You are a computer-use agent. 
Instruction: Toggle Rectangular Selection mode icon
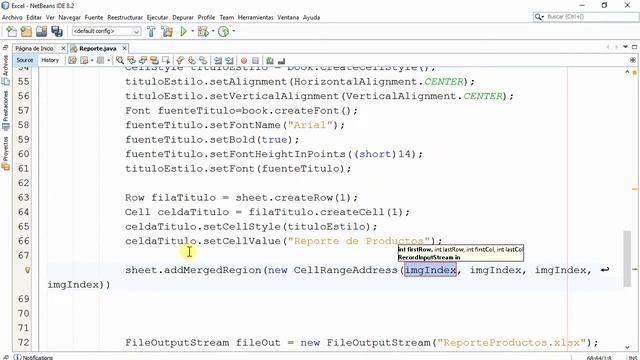(x=166, y=60)
